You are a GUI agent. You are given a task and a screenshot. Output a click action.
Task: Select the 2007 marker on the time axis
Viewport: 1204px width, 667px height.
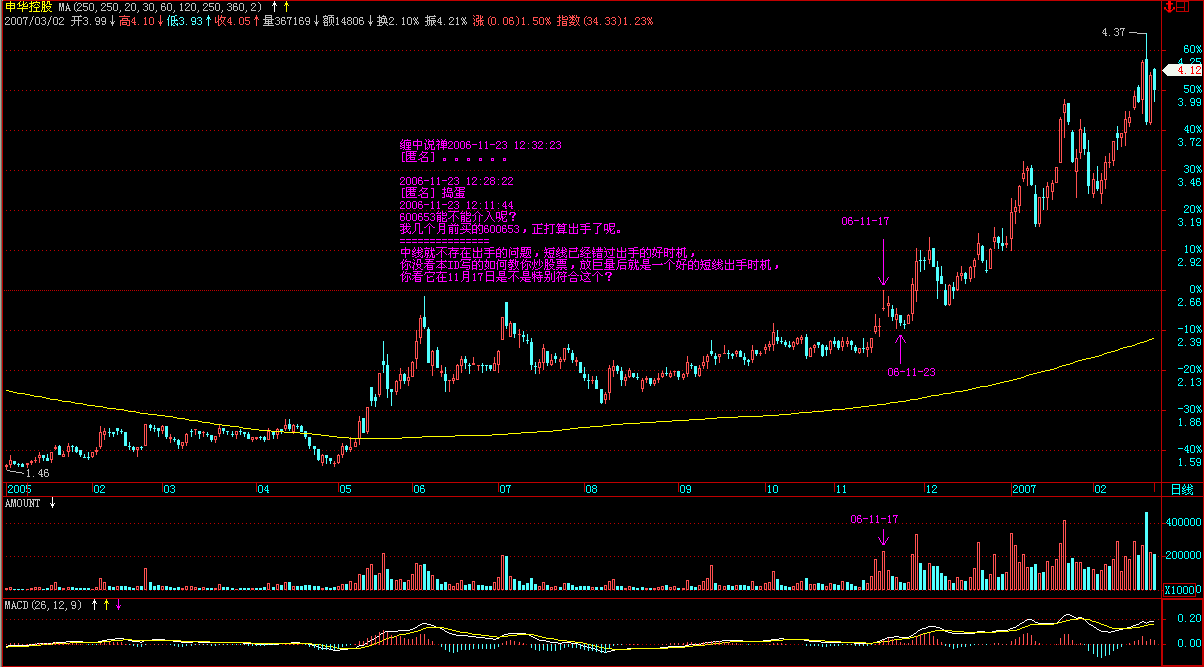point(1022,490)
